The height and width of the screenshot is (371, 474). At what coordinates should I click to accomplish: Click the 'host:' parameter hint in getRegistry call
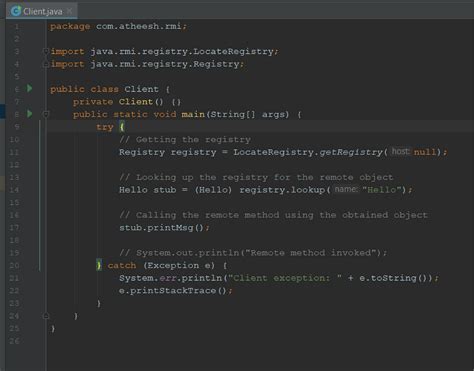point(400,152)
